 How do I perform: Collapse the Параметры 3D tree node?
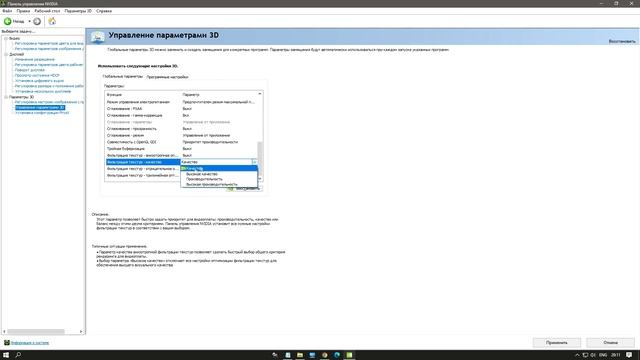pyautogui.click(x=6, y=97)
